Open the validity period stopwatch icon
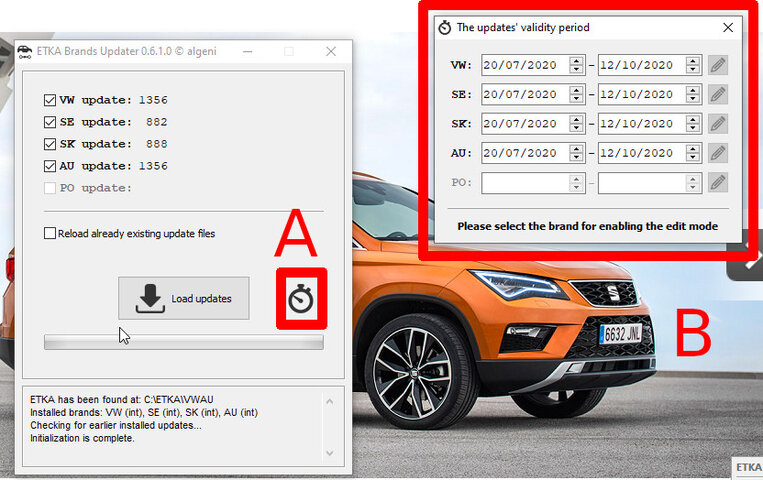 (301, 299)
